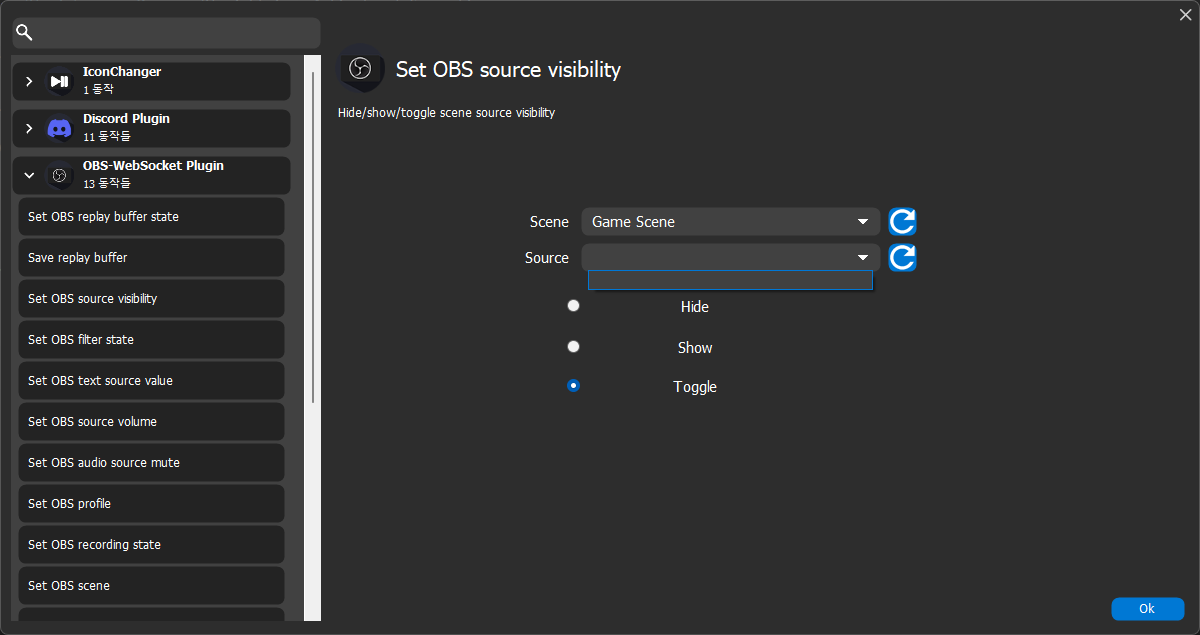The height and width of the screenshot is (635, 1200).
Task: Expand the Discord Plugin section
Action: [28, 127]
